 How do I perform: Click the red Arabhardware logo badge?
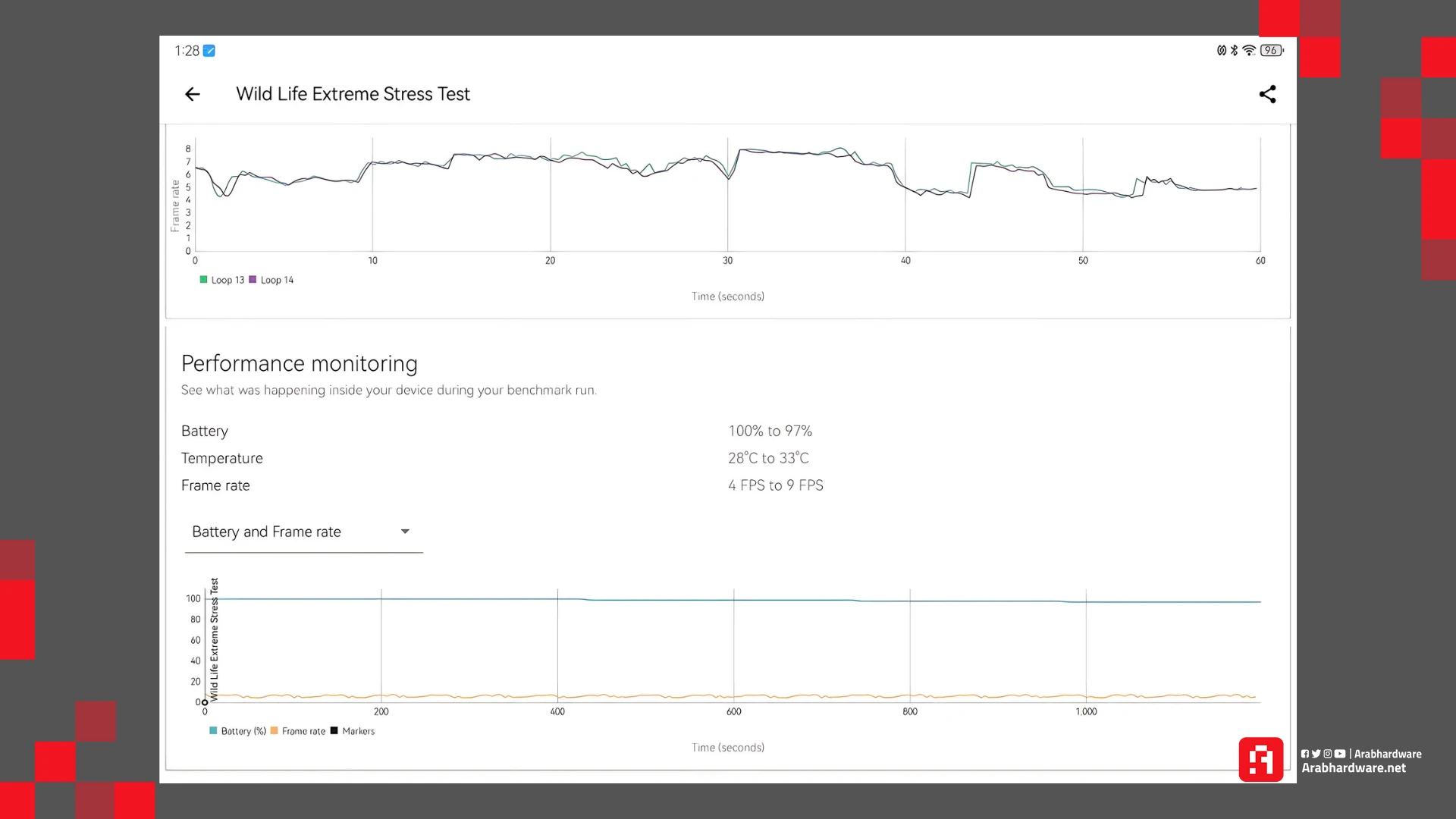pos(1260,759)
